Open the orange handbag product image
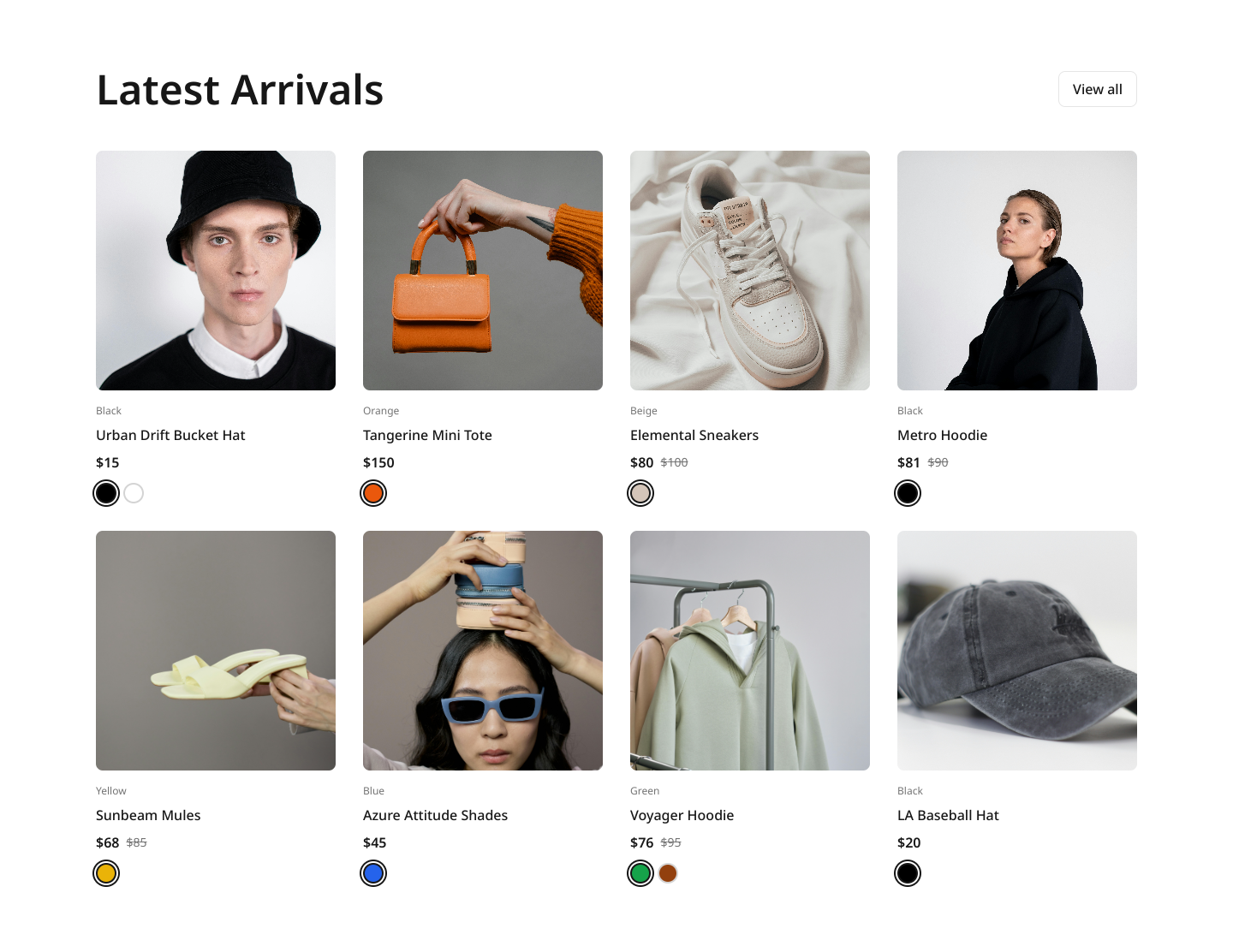This screenshot has height=952, width=1233. [x=483, y=271]
